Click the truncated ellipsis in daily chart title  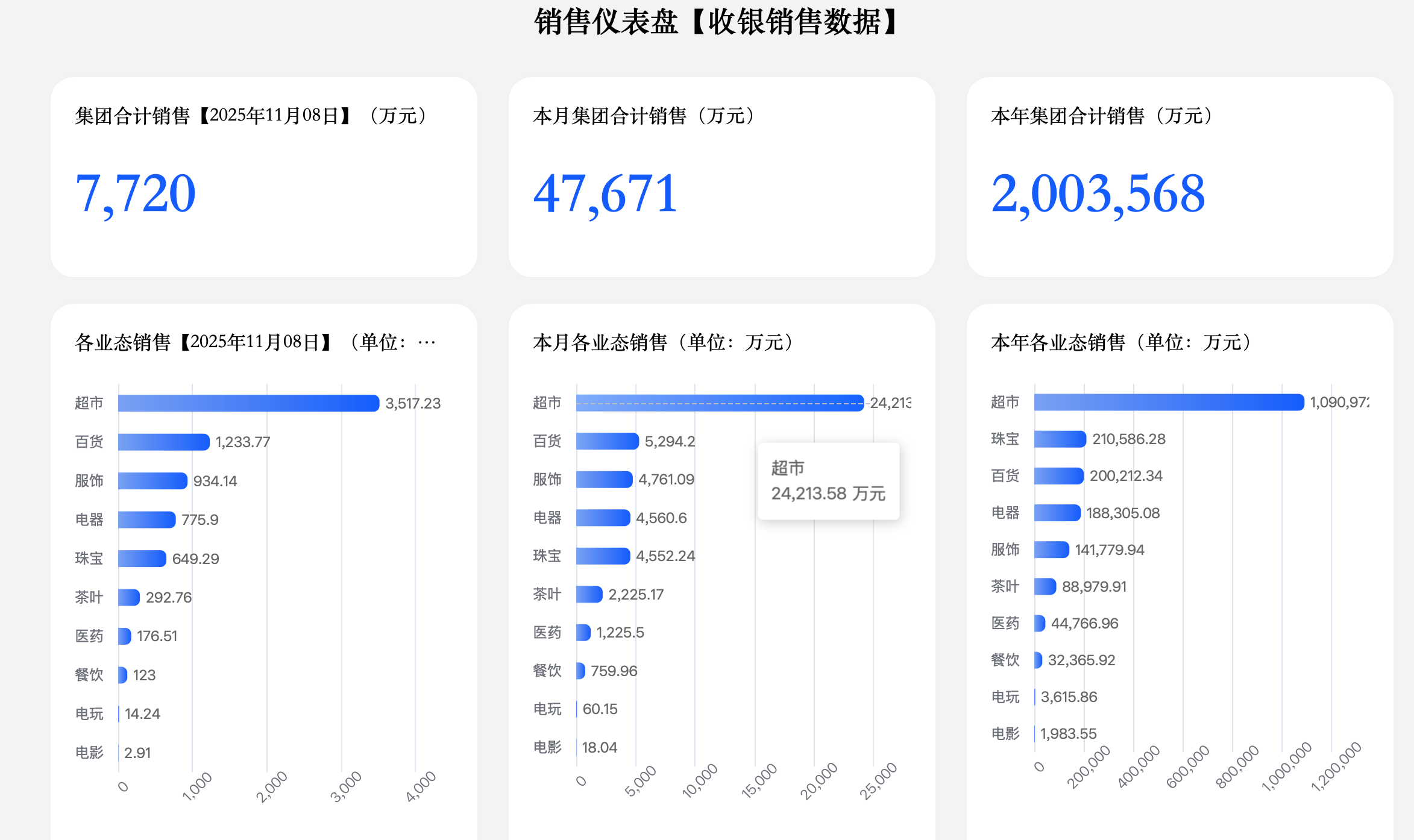coord(427,342)
